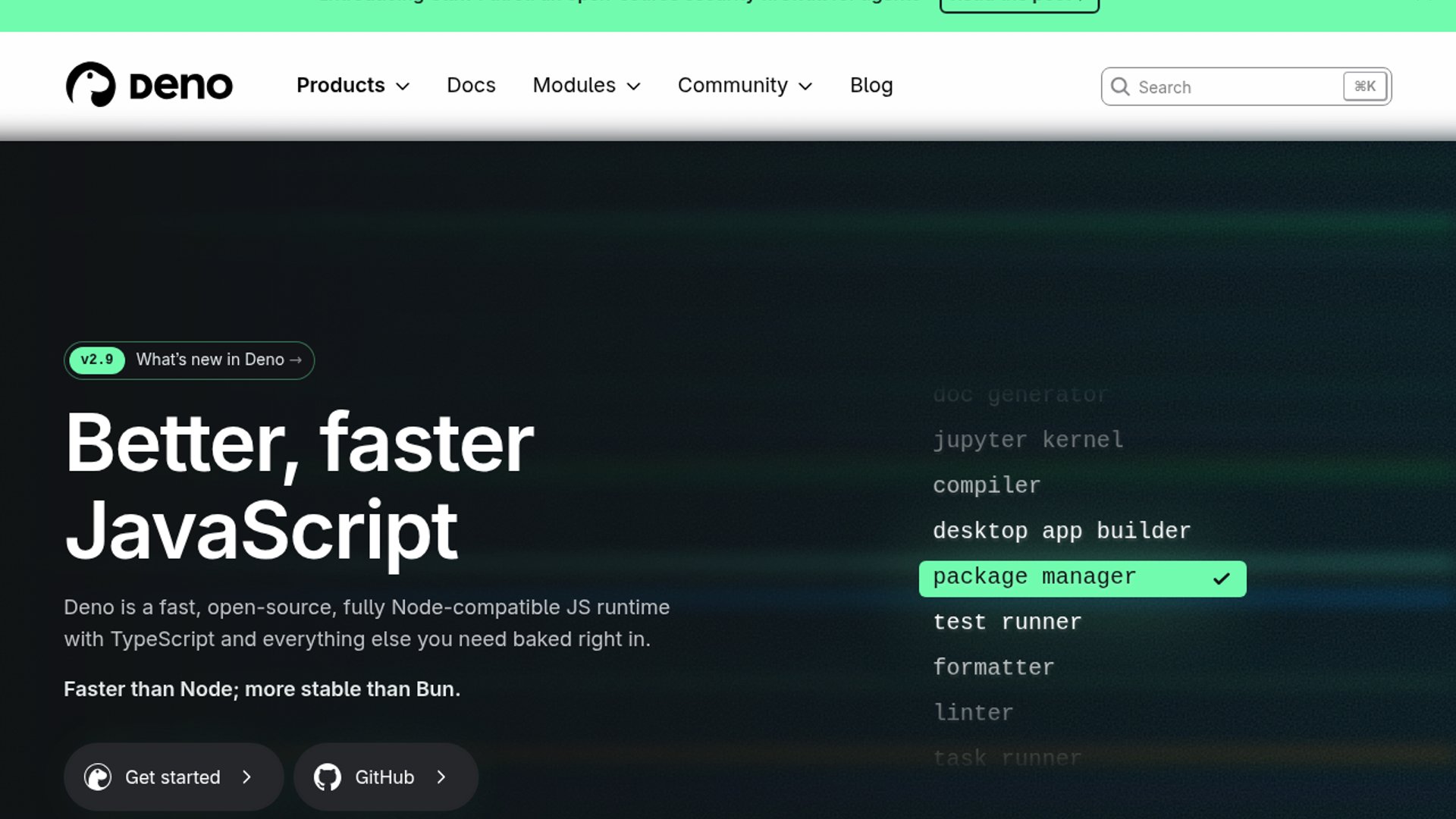Open the Modules menu
1456x819 pixels.
[587, 85]
